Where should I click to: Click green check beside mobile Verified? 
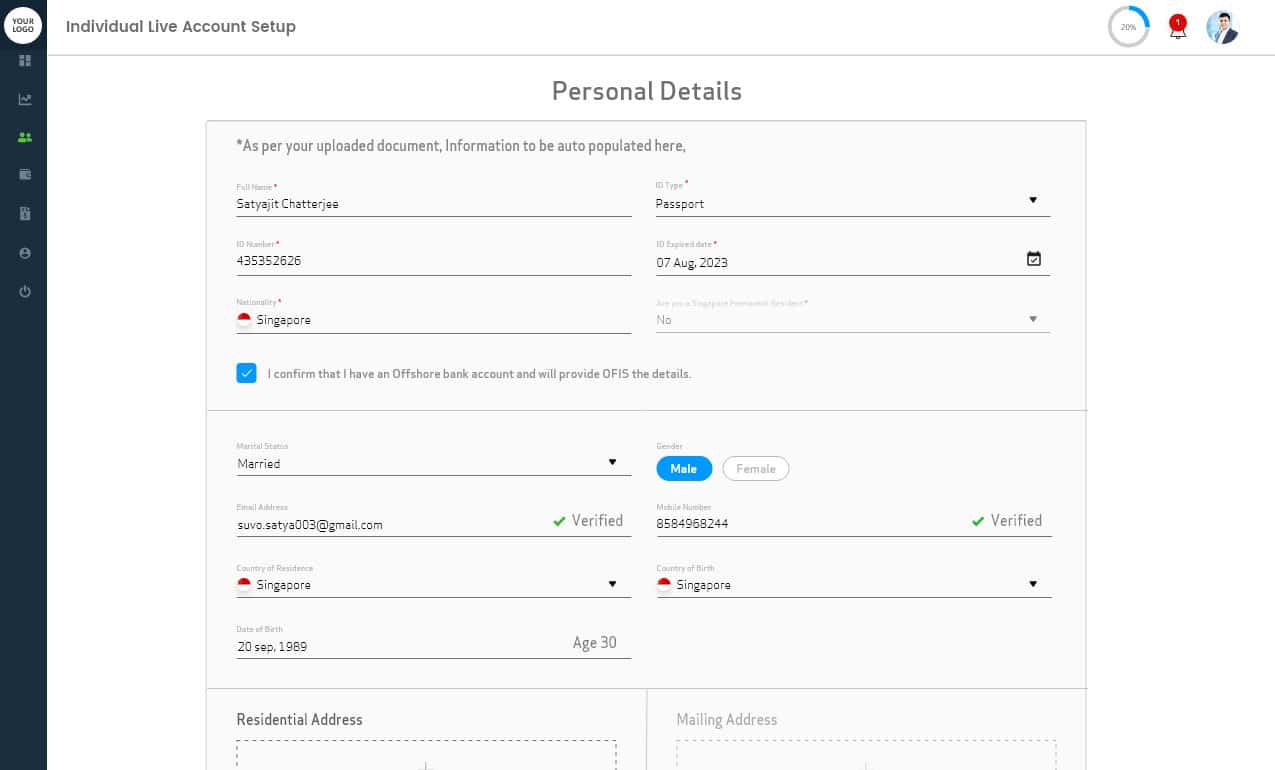click(978, 521)
